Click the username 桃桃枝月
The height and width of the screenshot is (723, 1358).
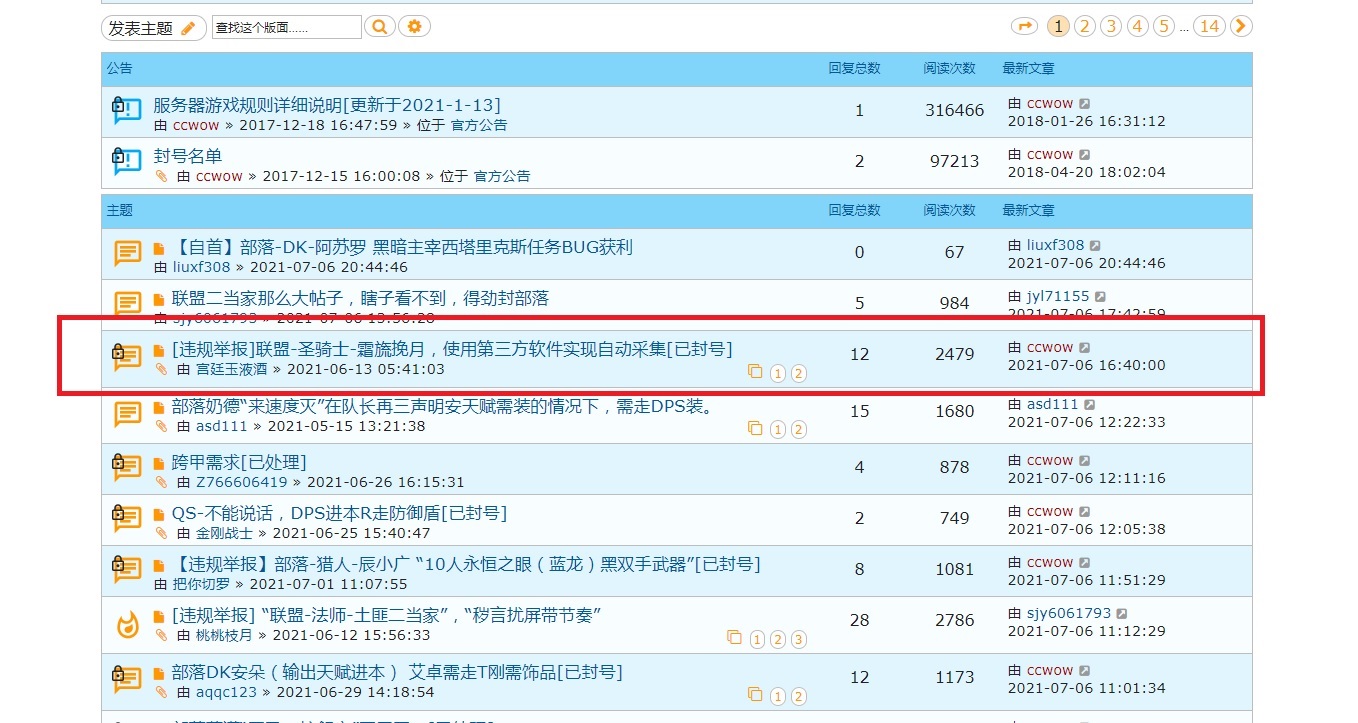[225, 634]
